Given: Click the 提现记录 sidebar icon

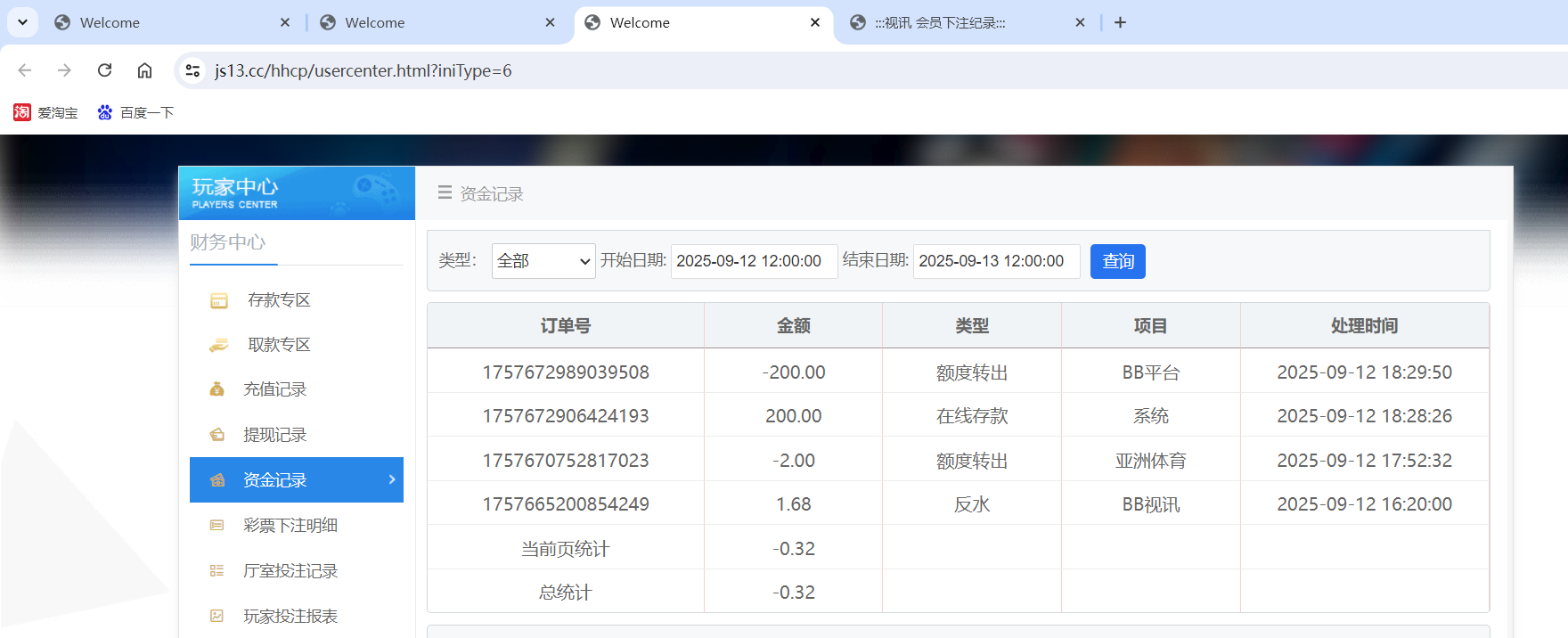Looking at the screenshot, I should (216, 435).
